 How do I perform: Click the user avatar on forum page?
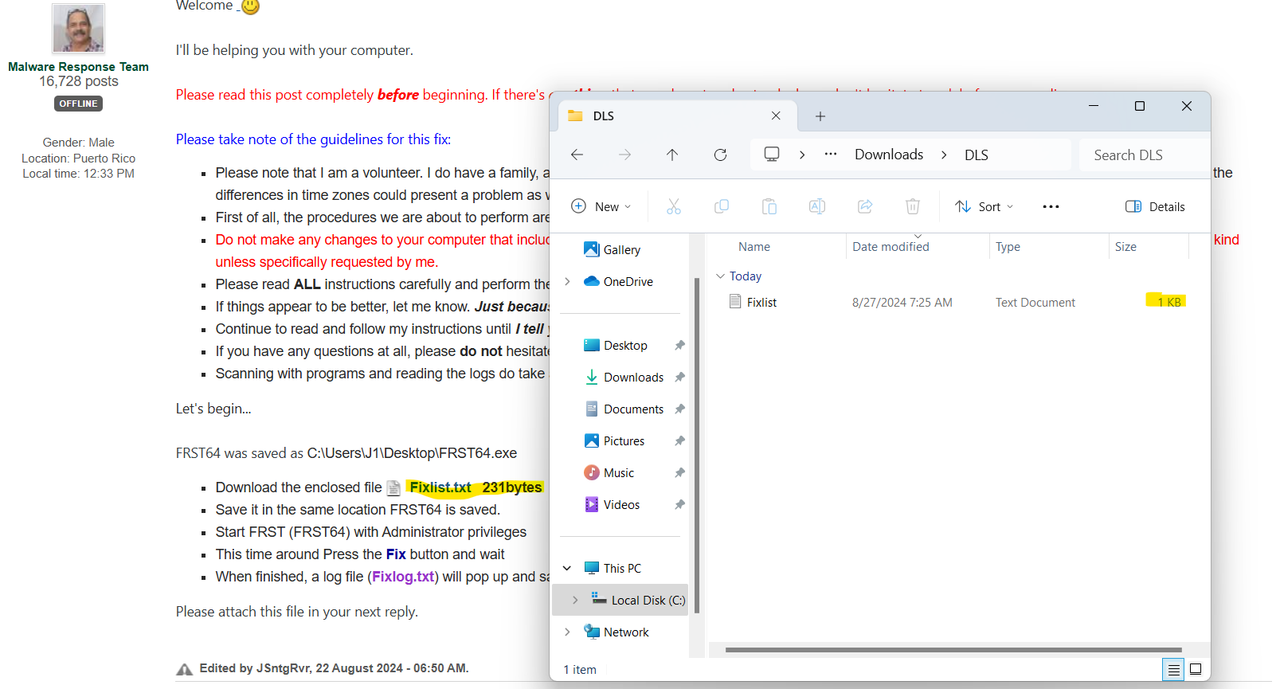pos(78,29)
